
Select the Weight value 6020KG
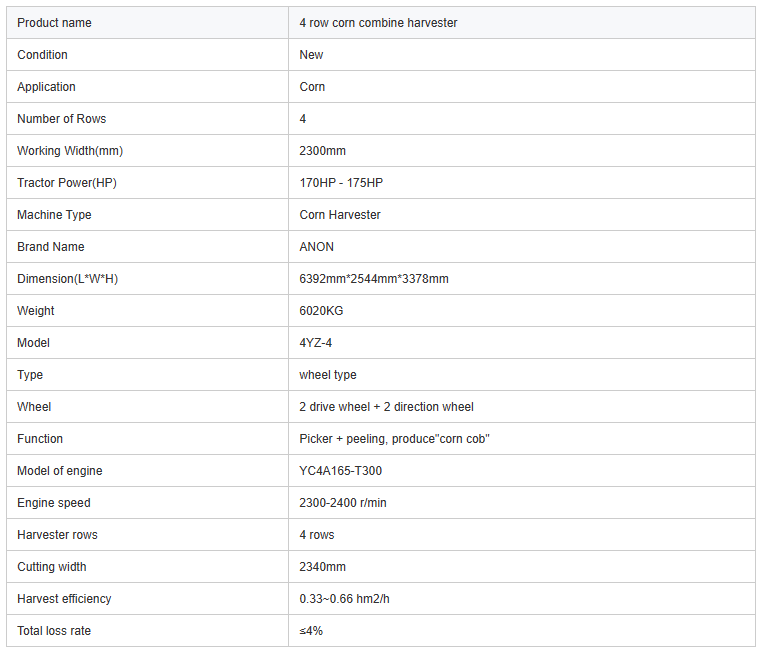coord(321,311)
